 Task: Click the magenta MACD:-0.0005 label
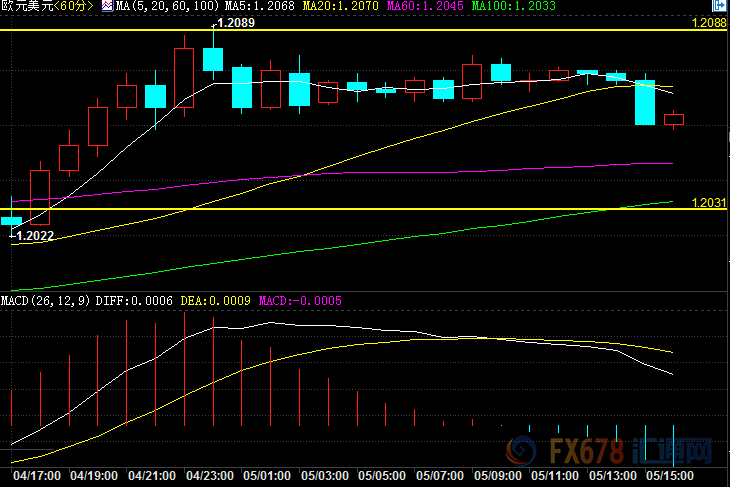(x=301, y=301)
